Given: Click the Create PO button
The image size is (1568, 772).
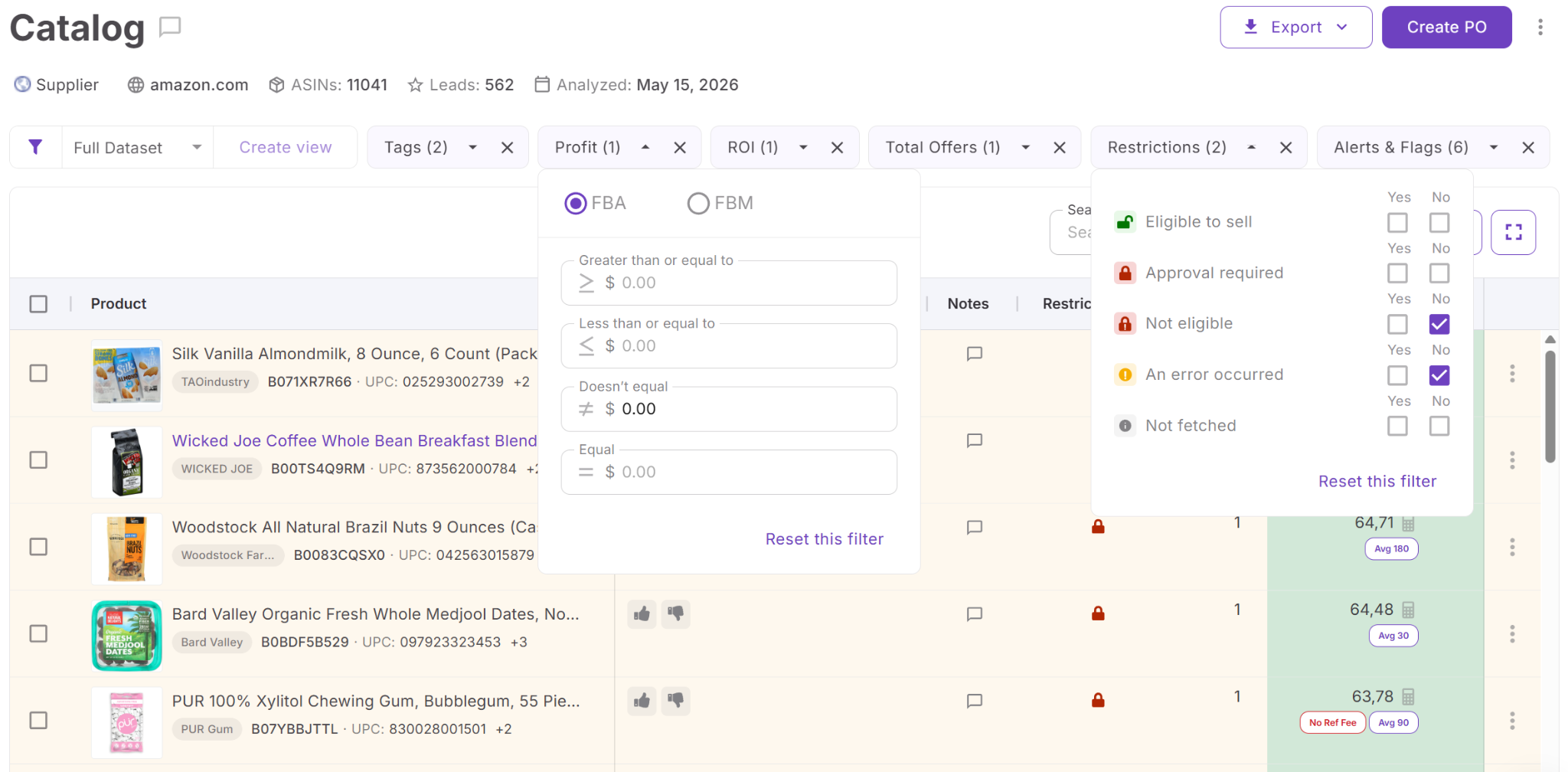Looking at the screenshot, I should pyautogui.click(x=1446, y=28).
